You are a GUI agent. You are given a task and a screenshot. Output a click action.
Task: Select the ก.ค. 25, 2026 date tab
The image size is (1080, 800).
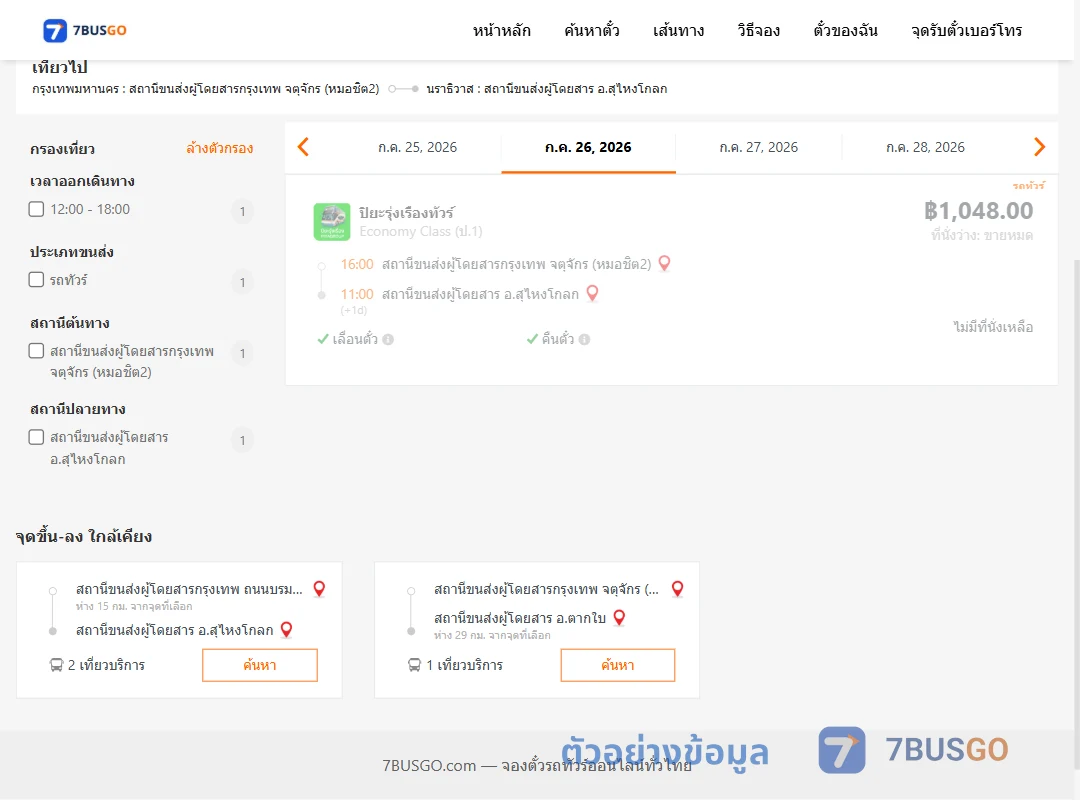(x=417, y=147)
